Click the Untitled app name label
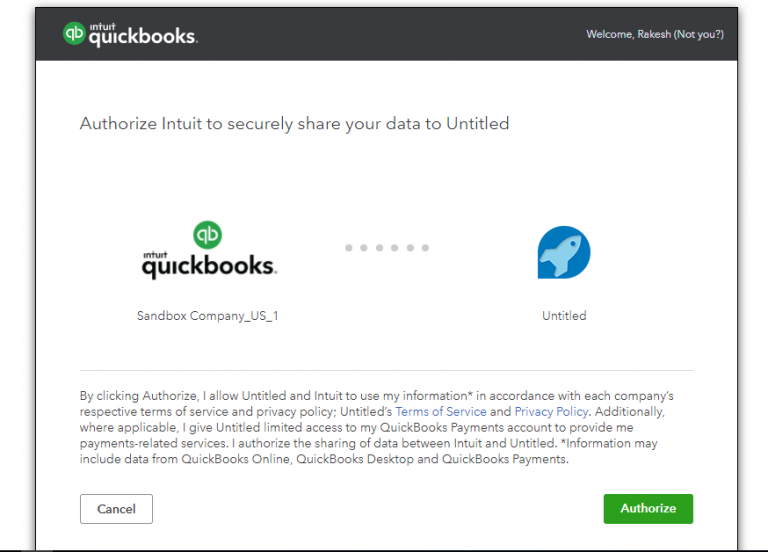 point(564,316)
